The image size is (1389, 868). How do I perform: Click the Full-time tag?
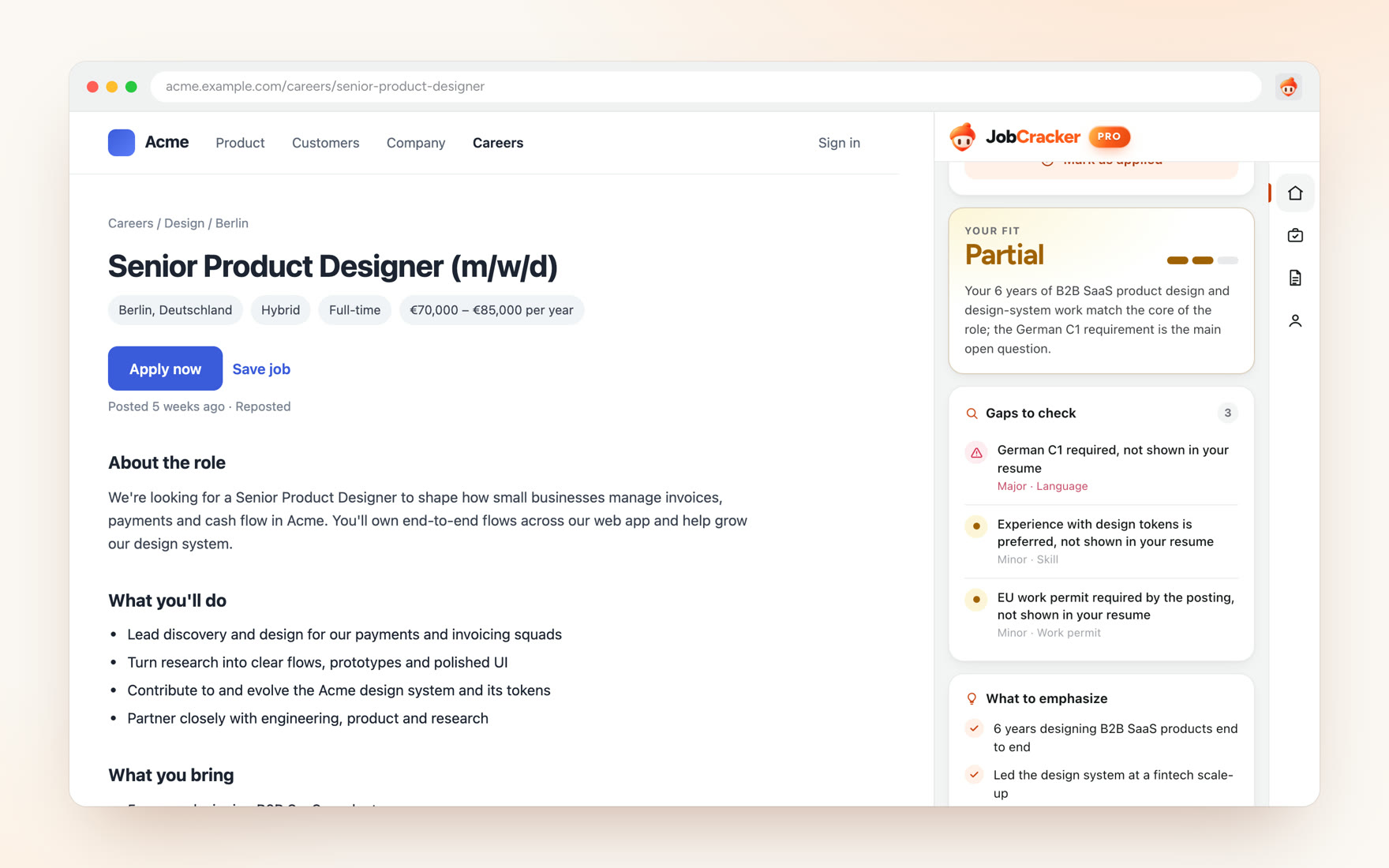pyautogui.click(x=354, y=310)
